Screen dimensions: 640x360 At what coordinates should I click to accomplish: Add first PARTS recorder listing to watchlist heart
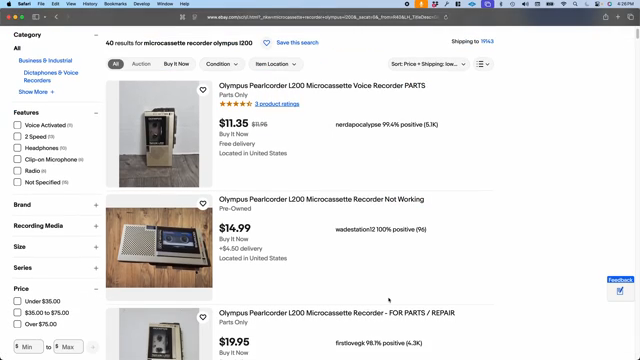pyautogui.click(x=203, y=90)
